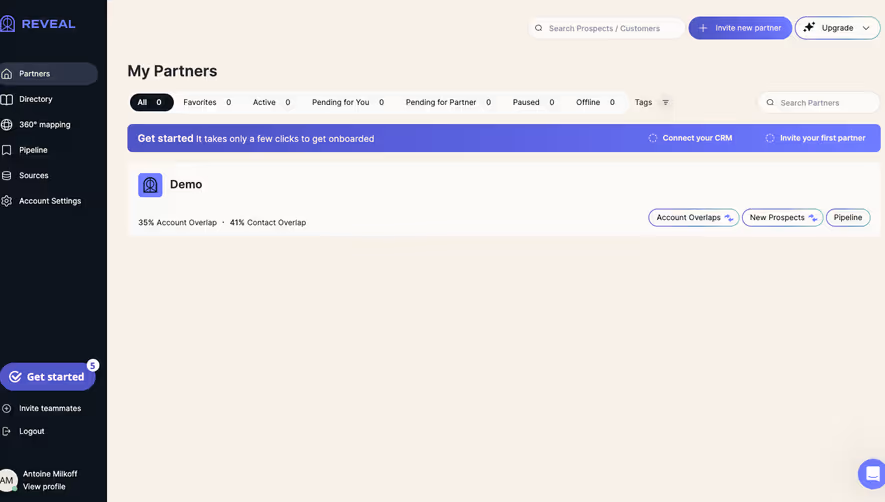Click the 41% Contact Overlap text
Viewport: 885px width, 502px height.
click(268, 222)
